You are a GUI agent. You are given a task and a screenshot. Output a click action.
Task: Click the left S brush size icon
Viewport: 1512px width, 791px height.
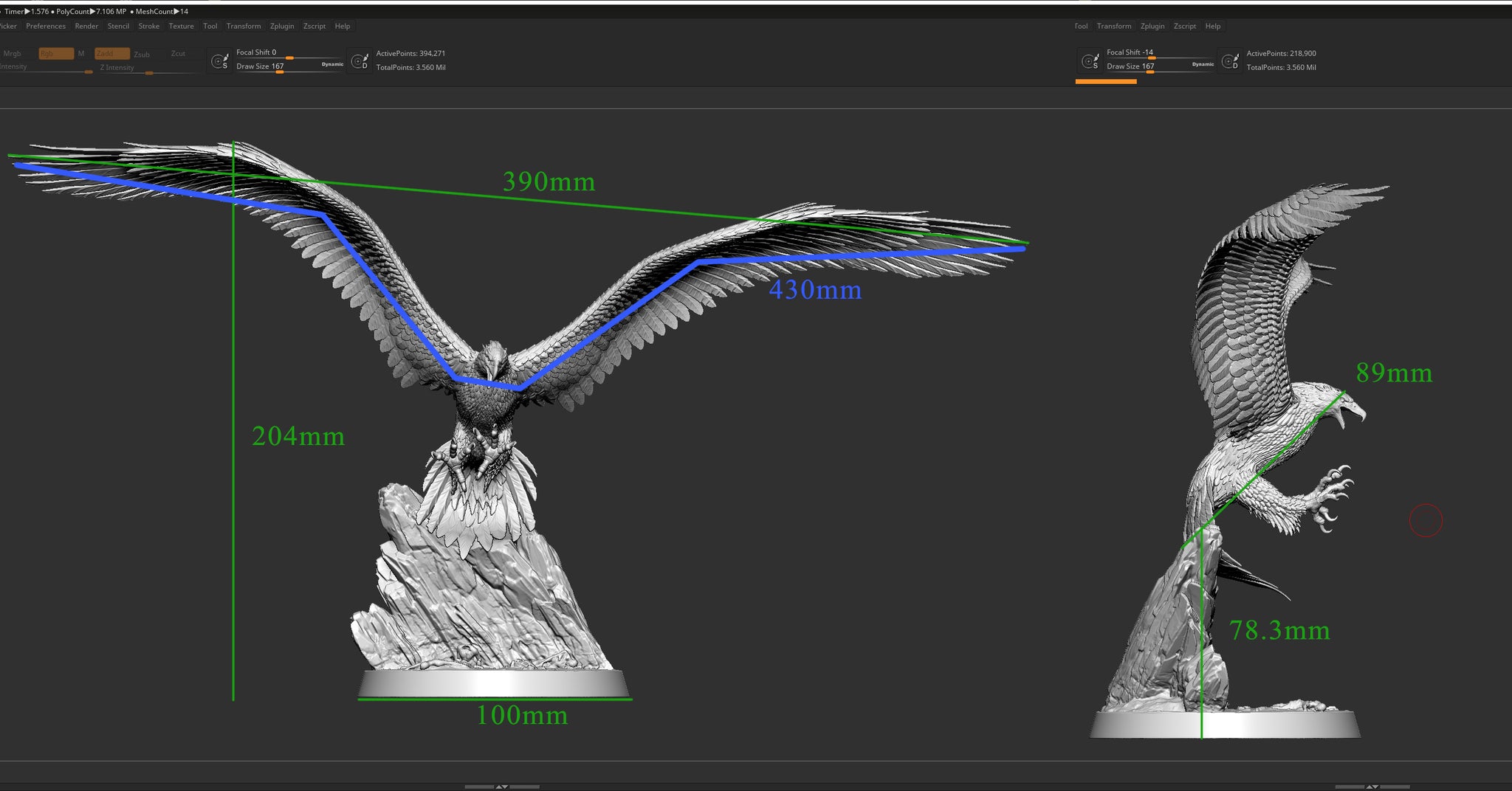click(x=219, y=62)
